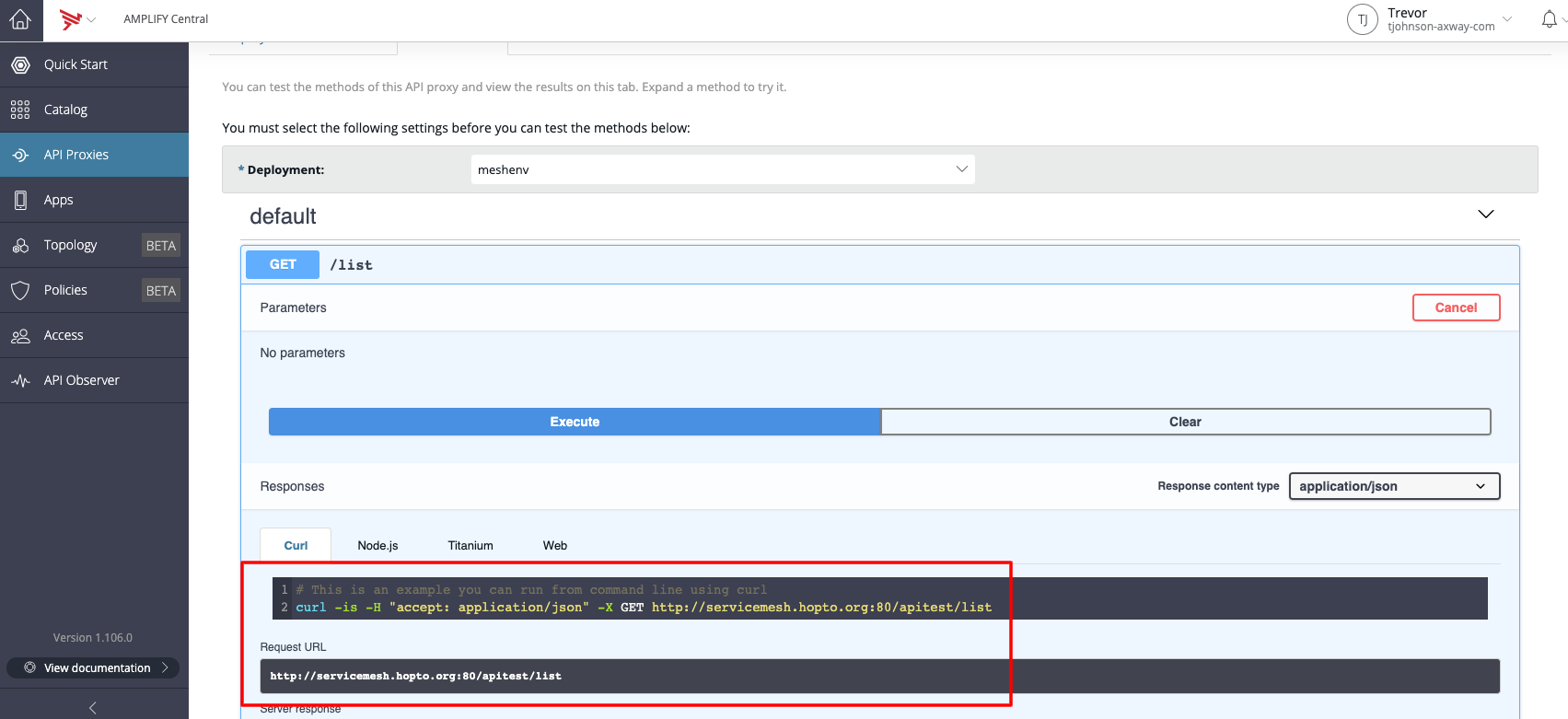Collapse the sidebar with the bottom arrow

tap(92, 708)
